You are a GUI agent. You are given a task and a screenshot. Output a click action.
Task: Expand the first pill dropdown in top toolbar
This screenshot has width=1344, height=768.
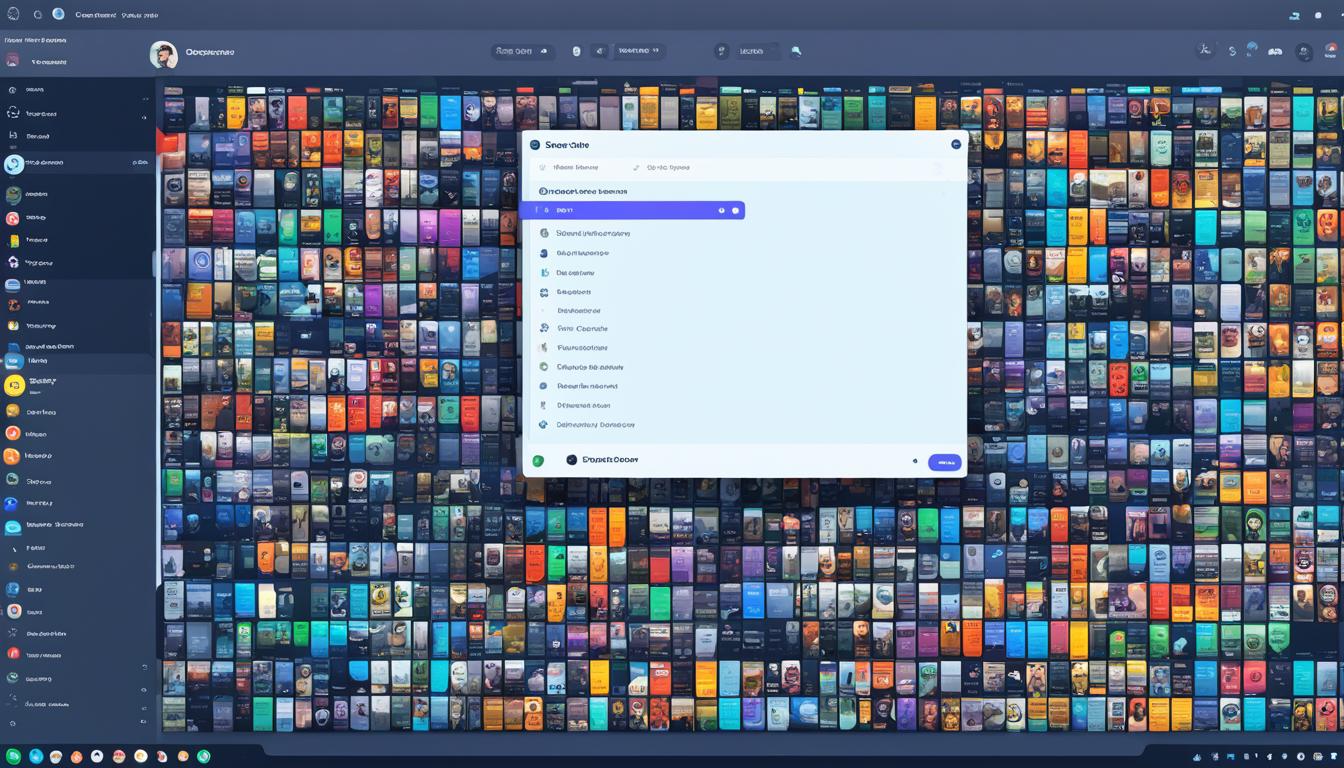pos(523,51)
